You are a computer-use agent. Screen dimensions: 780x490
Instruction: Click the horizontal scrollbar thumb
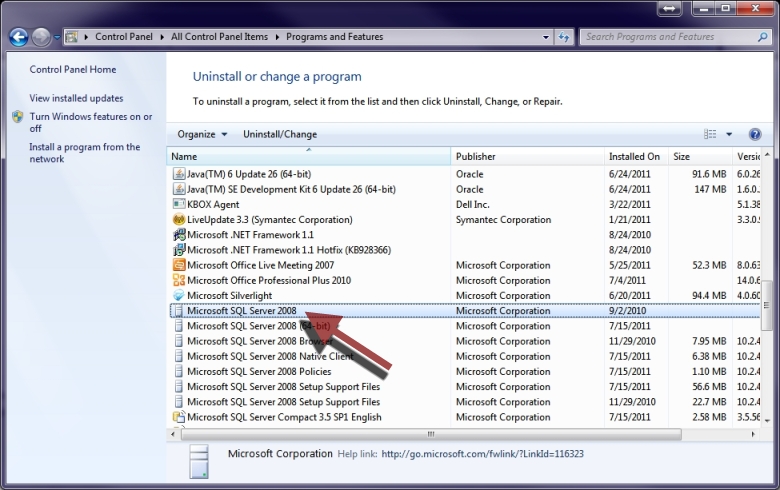(431, 434)
